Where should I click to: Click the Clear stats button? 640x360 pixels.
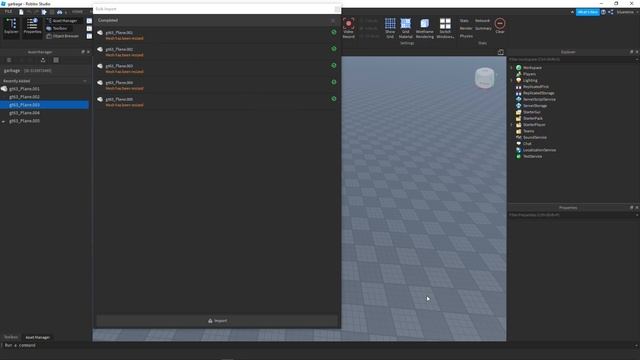coord(500,26)
